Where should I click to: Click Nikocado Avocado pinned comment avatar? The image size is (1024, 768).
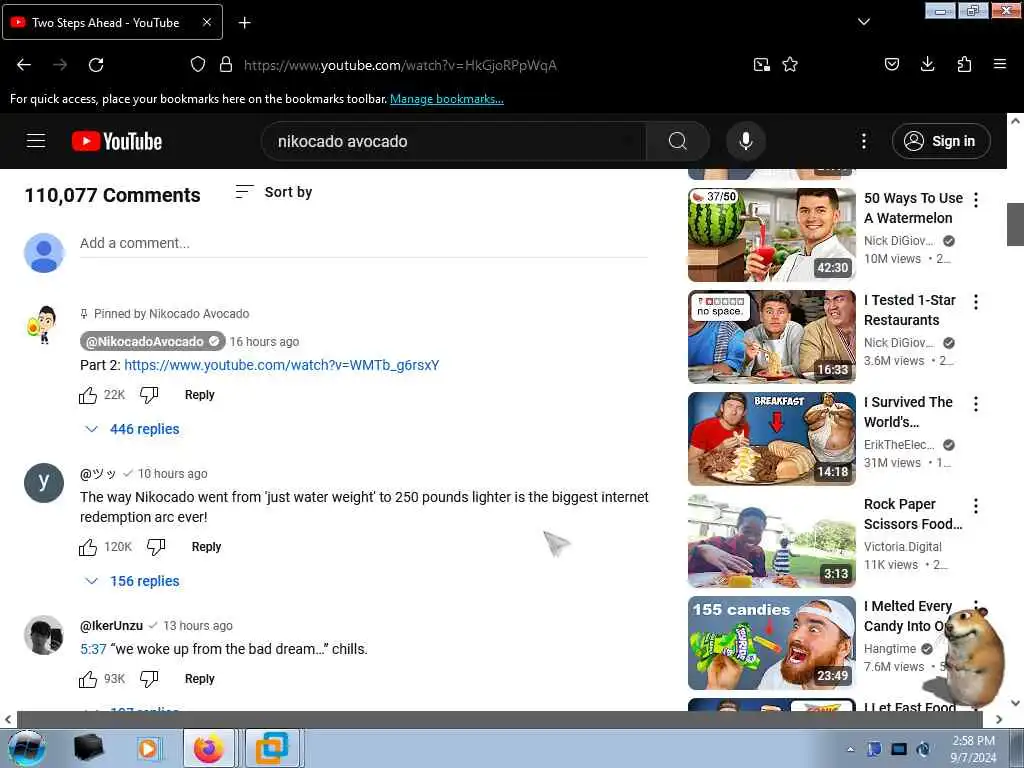pos(43,325)
